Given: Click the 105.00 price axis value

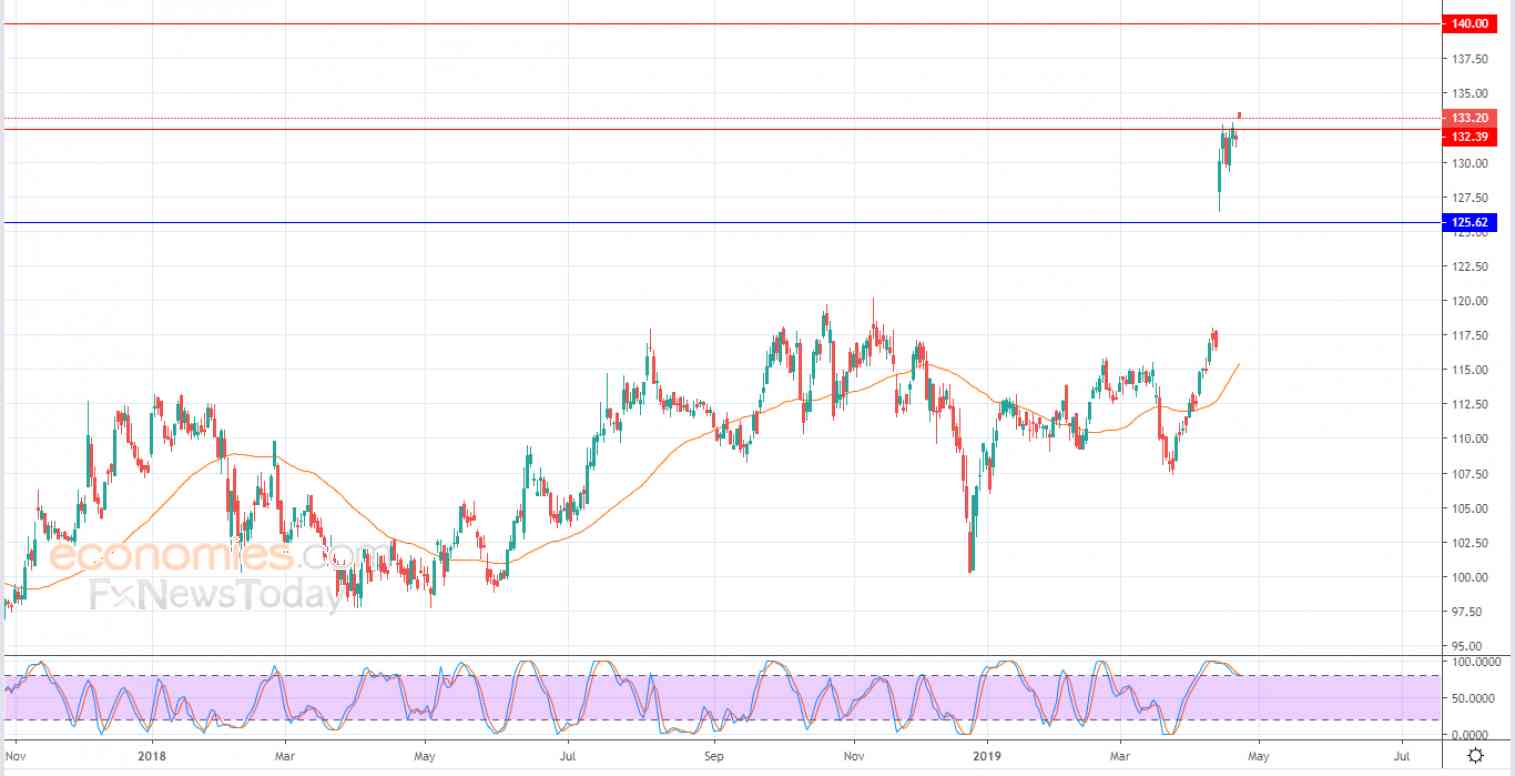Looking at the screenshot, I should (x=1468, y=508).
